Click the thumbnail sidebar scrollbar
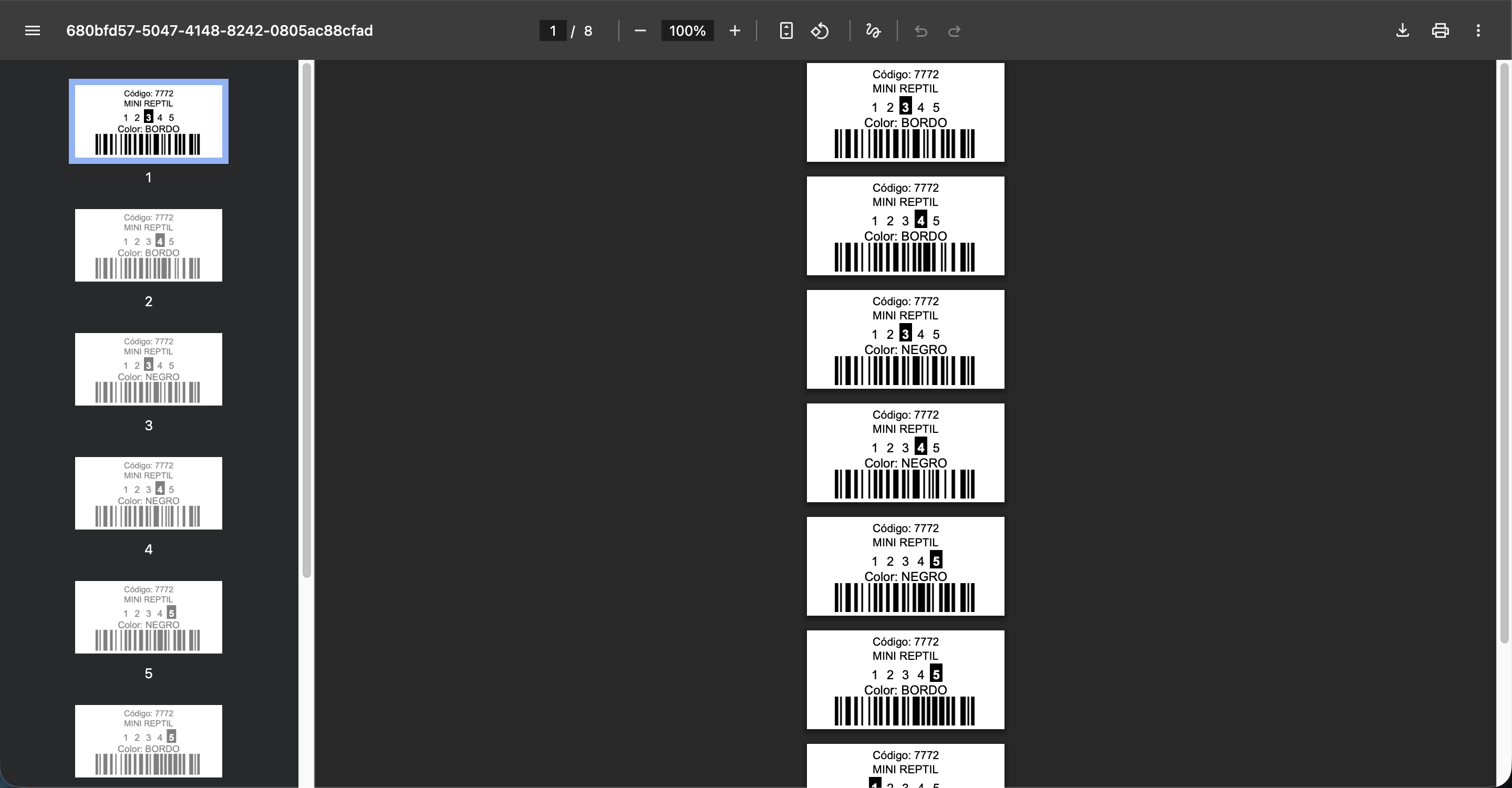1512x788 pixels. (x=306, y=320)
